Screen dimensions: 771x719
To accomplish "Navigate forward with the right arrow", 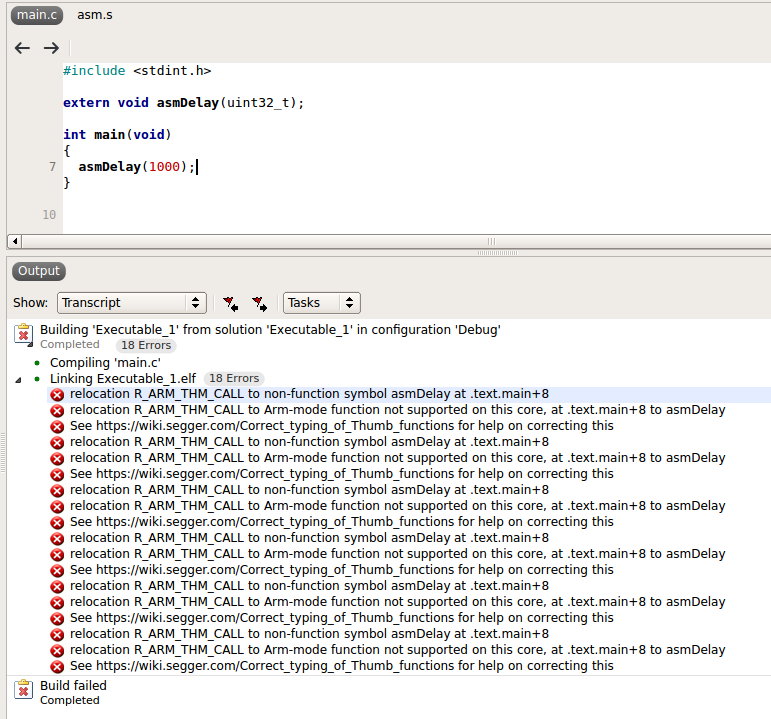I will click(51, 48).
